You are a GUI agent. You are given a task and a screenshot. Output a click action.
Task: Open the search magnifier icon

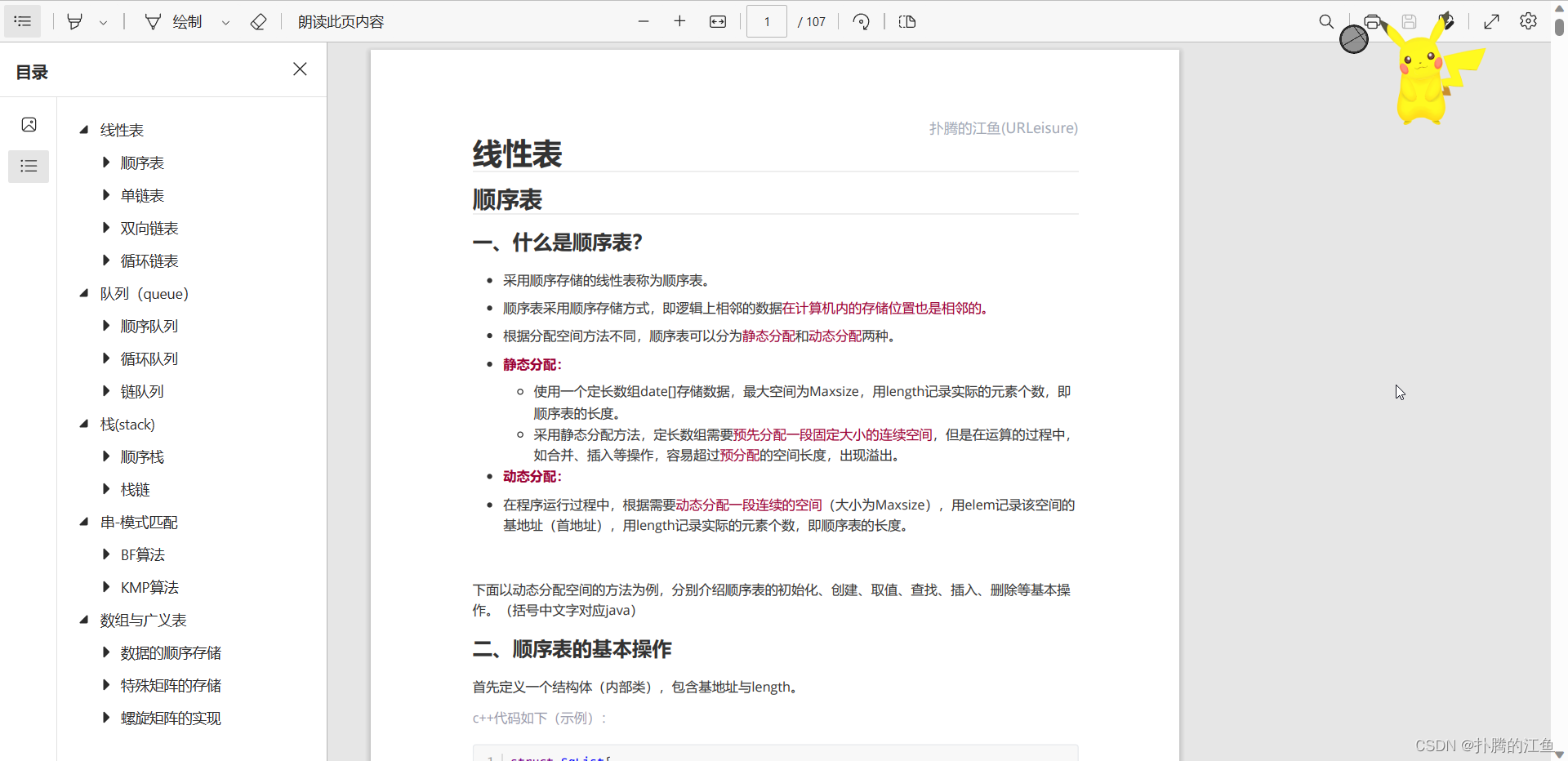point(1326,22)
